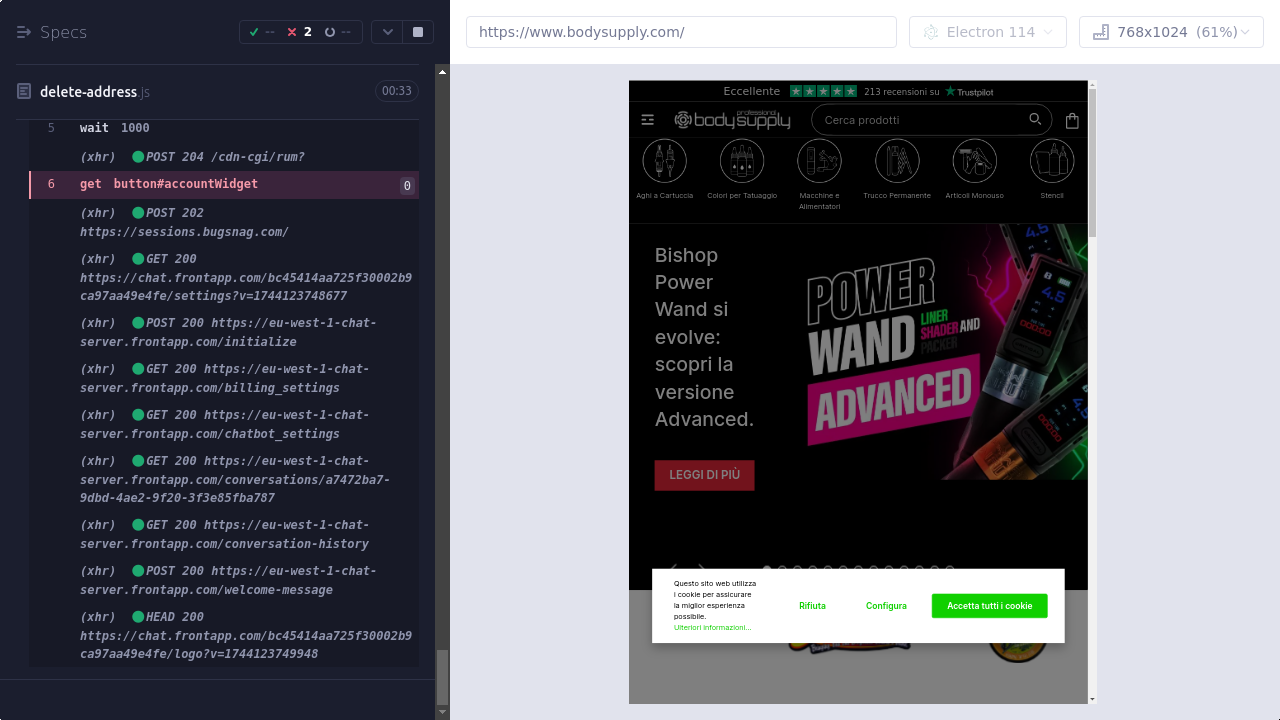Click the Configura cookie option

(x=886, y=606)
